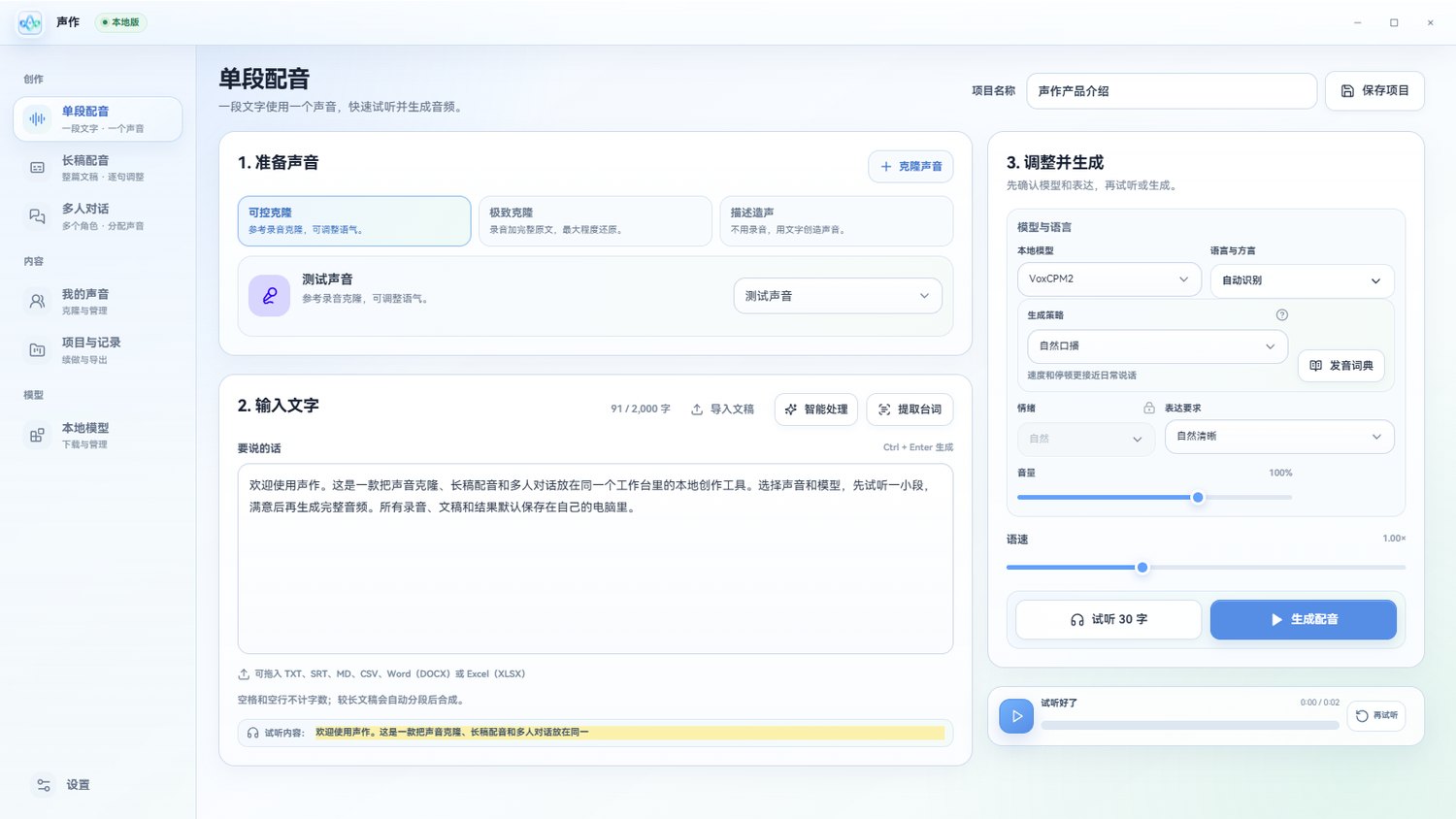The height and width of the screenshot is (819, 1456).
Task: Click the "Ctrl + Enter 生成" hint text
Action: click(918, 447)
